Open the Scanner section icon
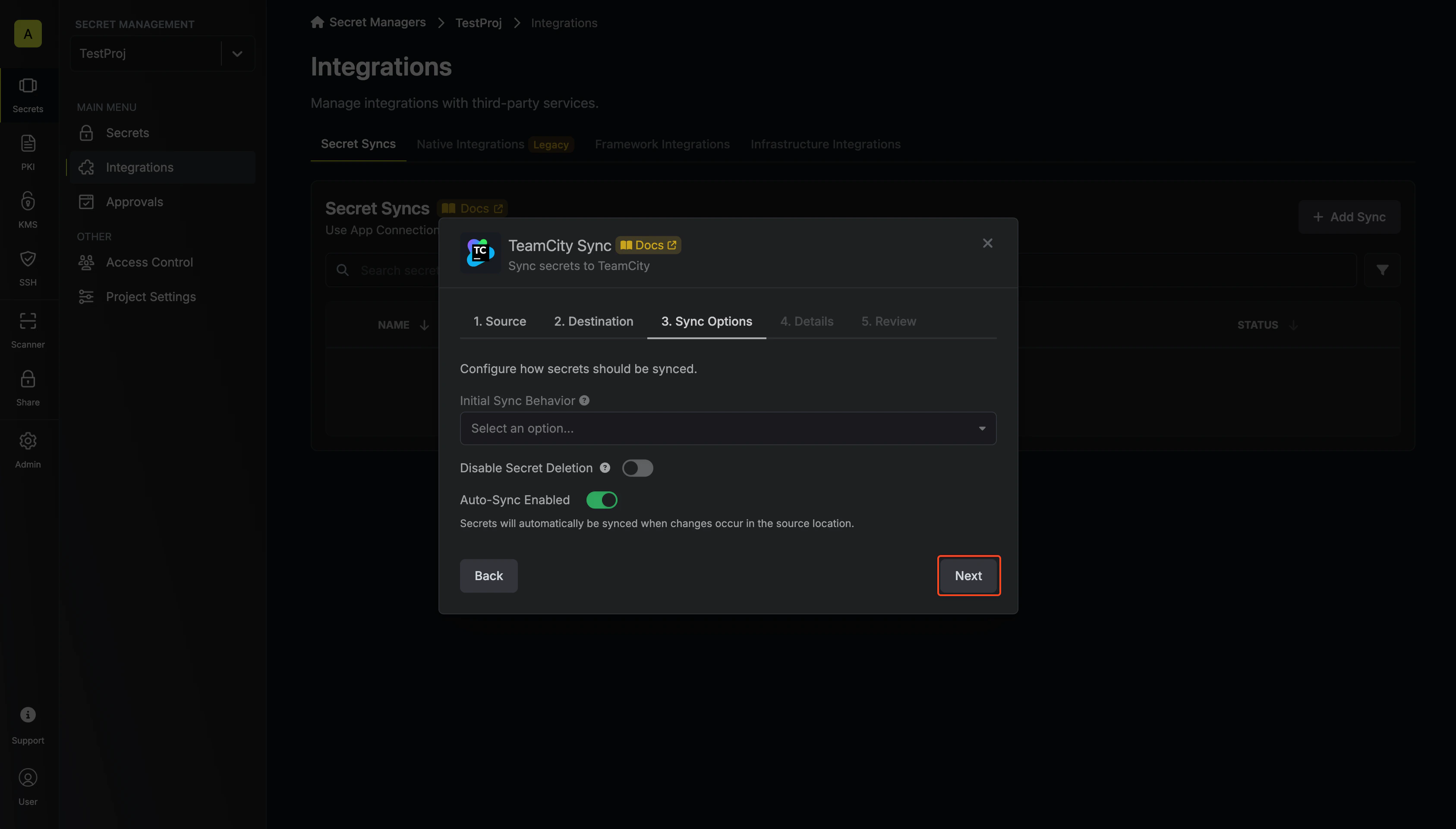Screen dimensions: 1456x829 pyautogui.click(x=28, y=321)
